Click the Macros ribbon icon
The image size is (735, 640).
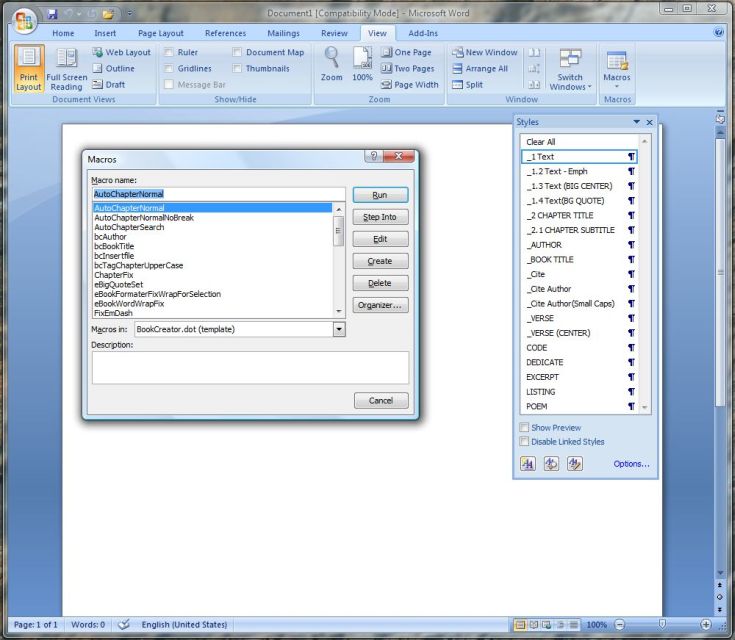617,69
